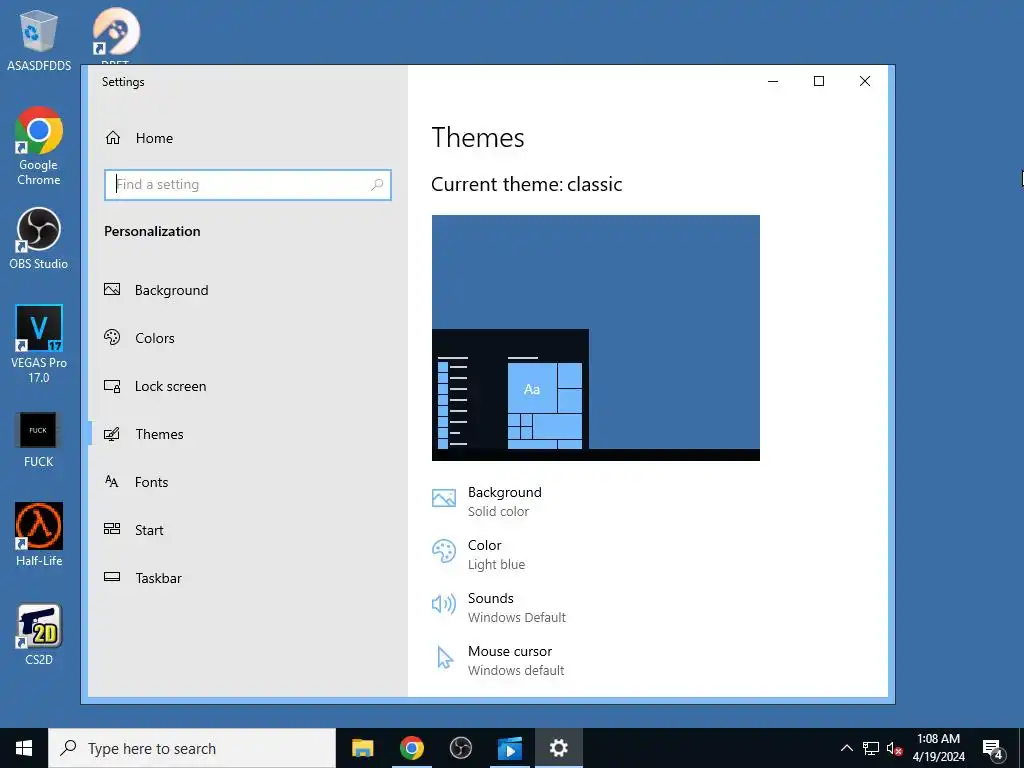Open the Start personalization page
Viewport: 1024px width, 768px height.
click(248, 530)
